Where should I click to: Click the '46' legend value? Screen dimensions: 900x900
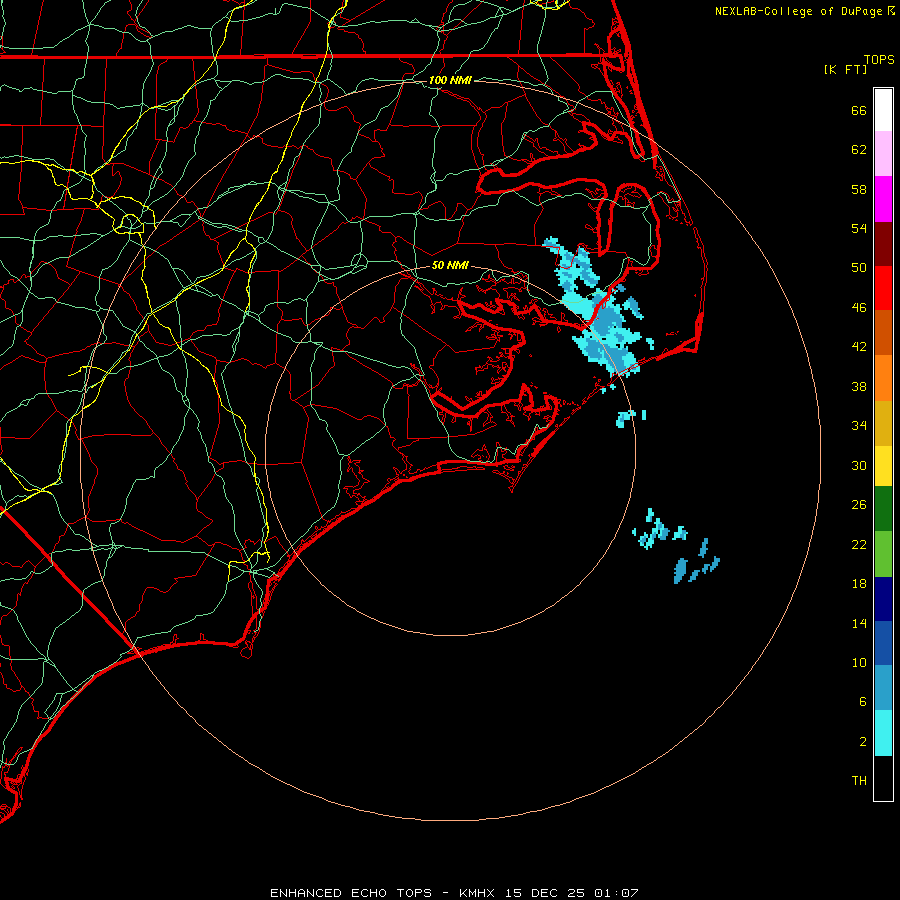859,307
